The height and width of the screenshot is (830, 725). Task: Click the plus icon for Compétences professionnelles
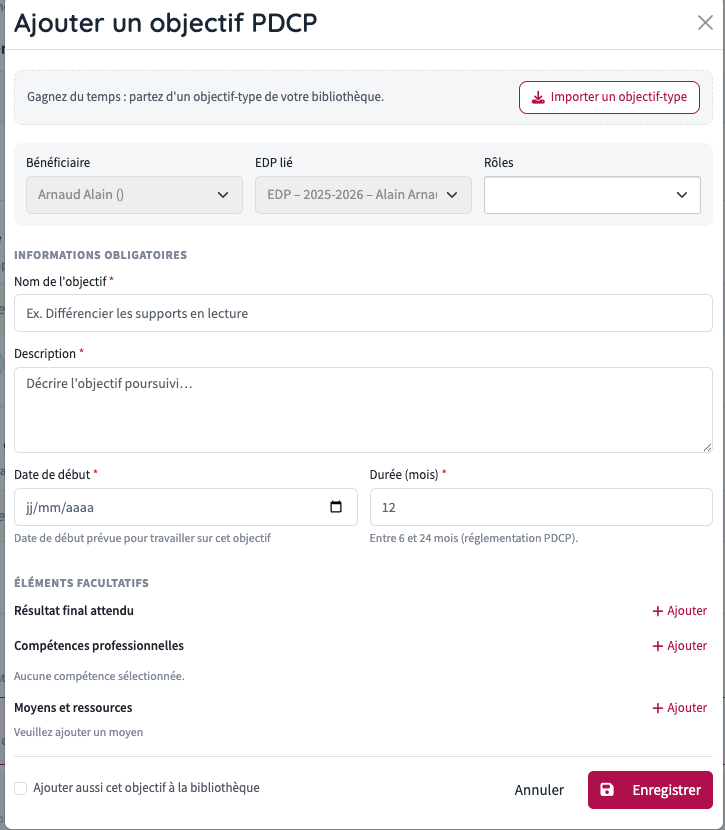(658, 646)
